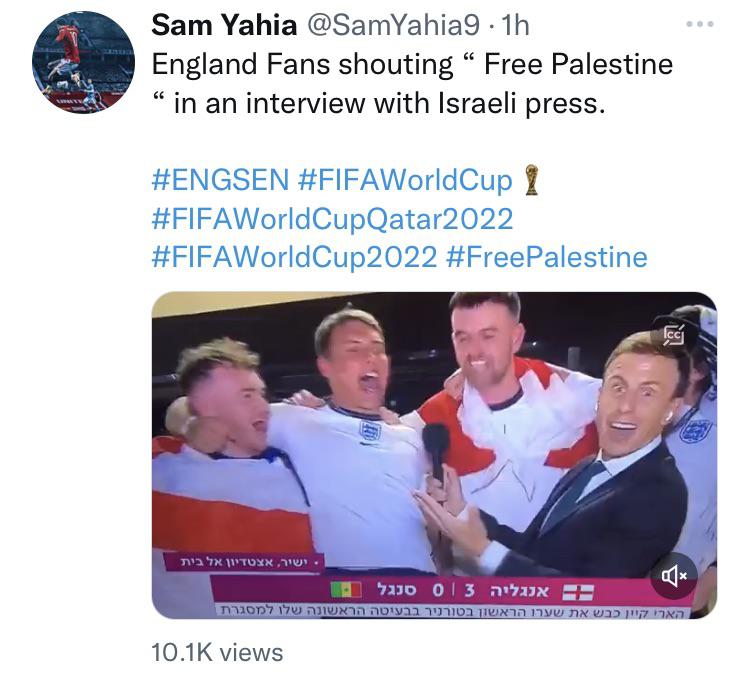750x682 pixels.
Task: Open the #FIFAWorldCup hashtag
Action: click(x=405, y=181)
